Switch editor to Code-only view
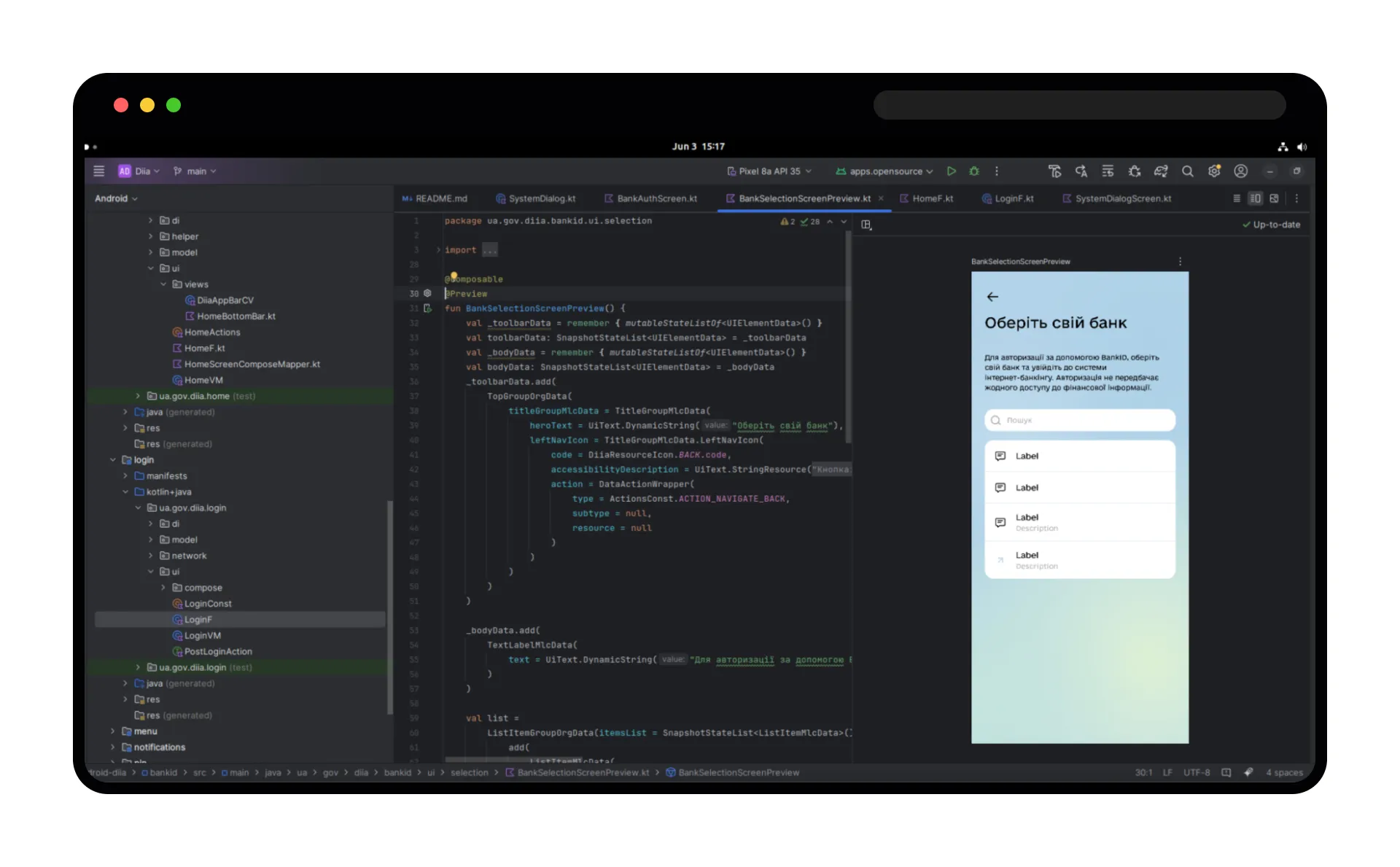Viewport: 1400px width, 867px height. (x=1237, y=198)
